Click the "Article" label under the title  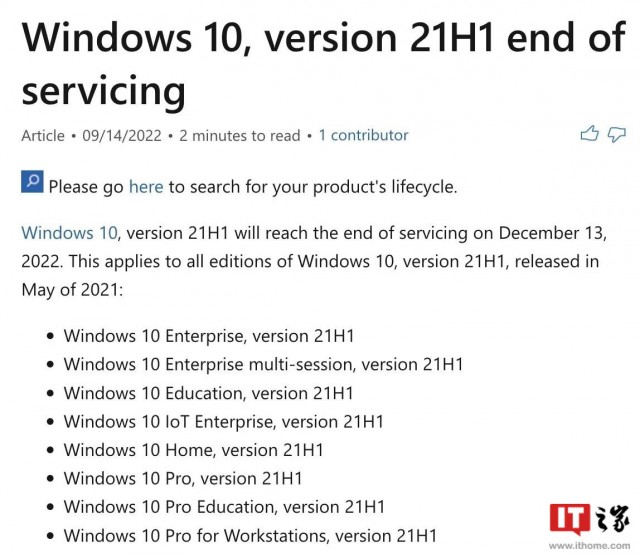coord(43,135)
